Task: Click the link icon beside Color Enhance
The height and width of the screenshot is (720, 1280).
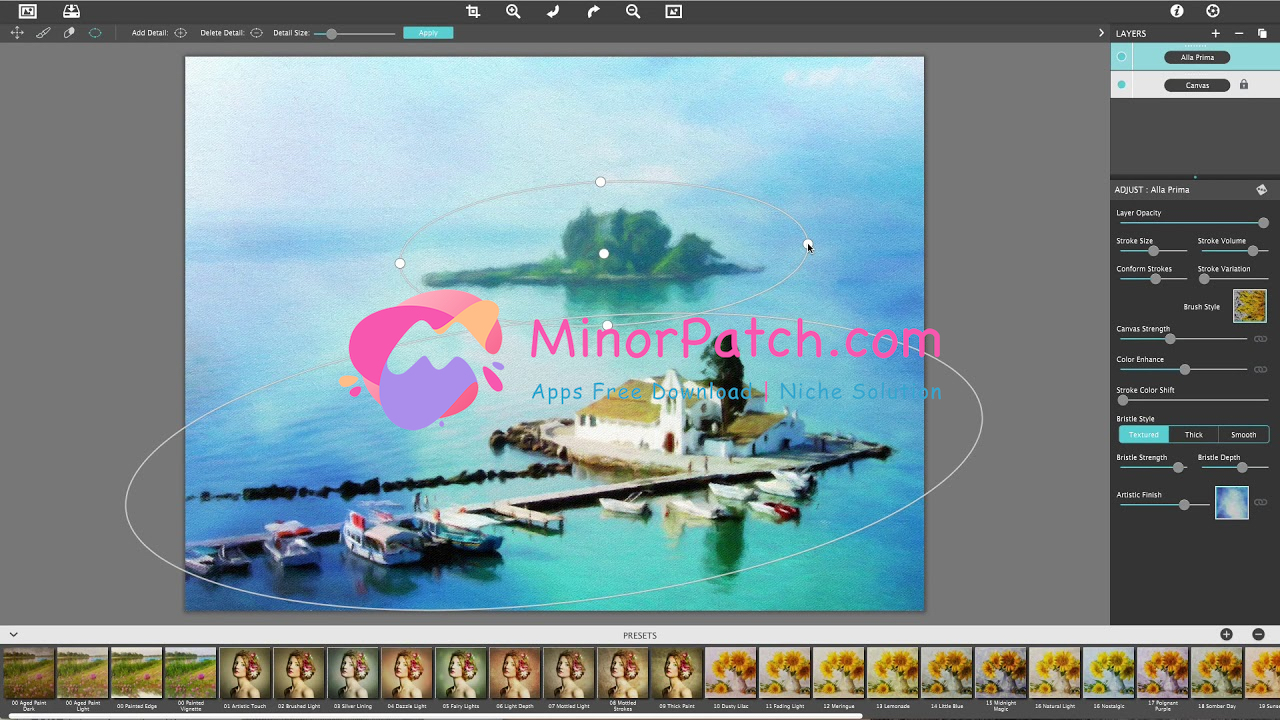Action: click(x=1261, y=370)
